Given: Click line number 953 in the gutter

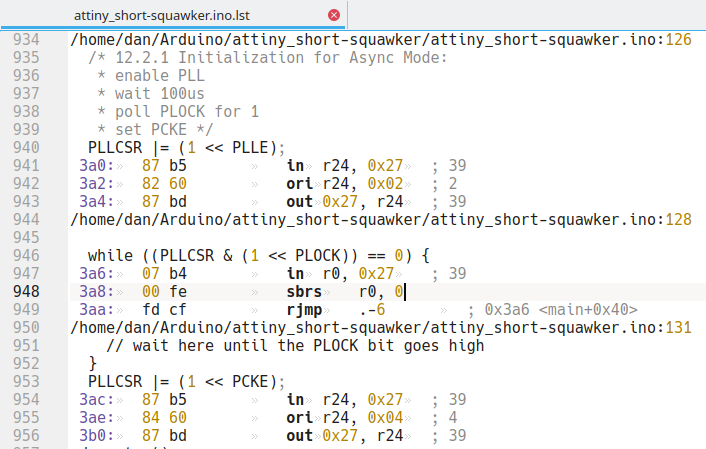Looking at the screenshot, I should [24, 382].
